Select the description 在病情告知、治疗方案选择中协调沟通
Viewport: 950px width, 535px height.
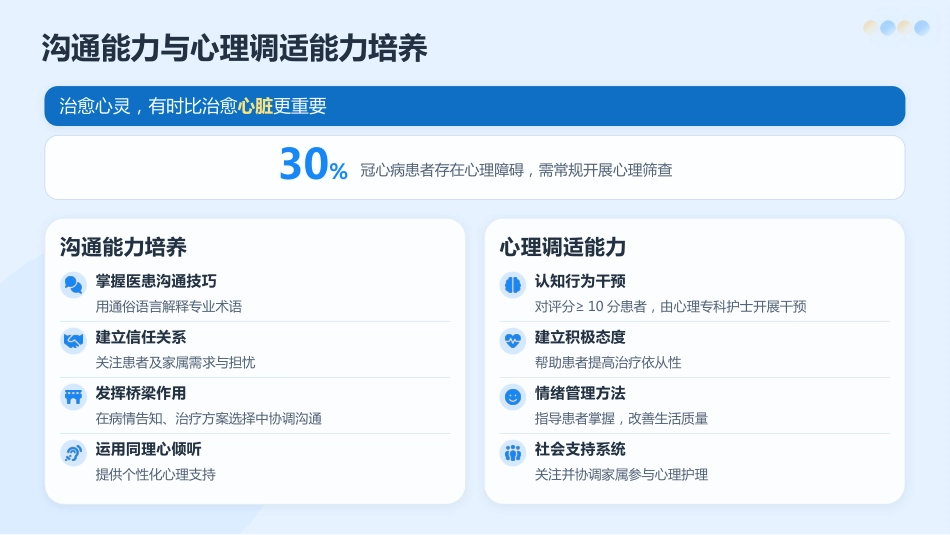point(208,419)
